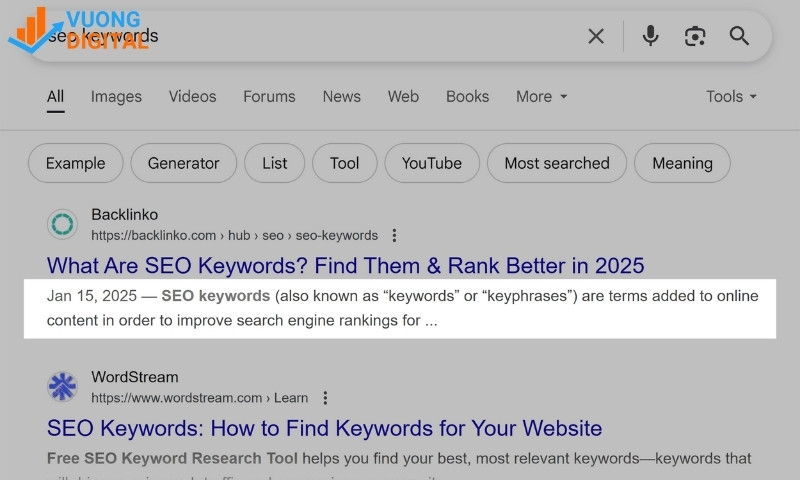
Task: Select the YouTube filter chip
Action: click(x=431, y=163)
